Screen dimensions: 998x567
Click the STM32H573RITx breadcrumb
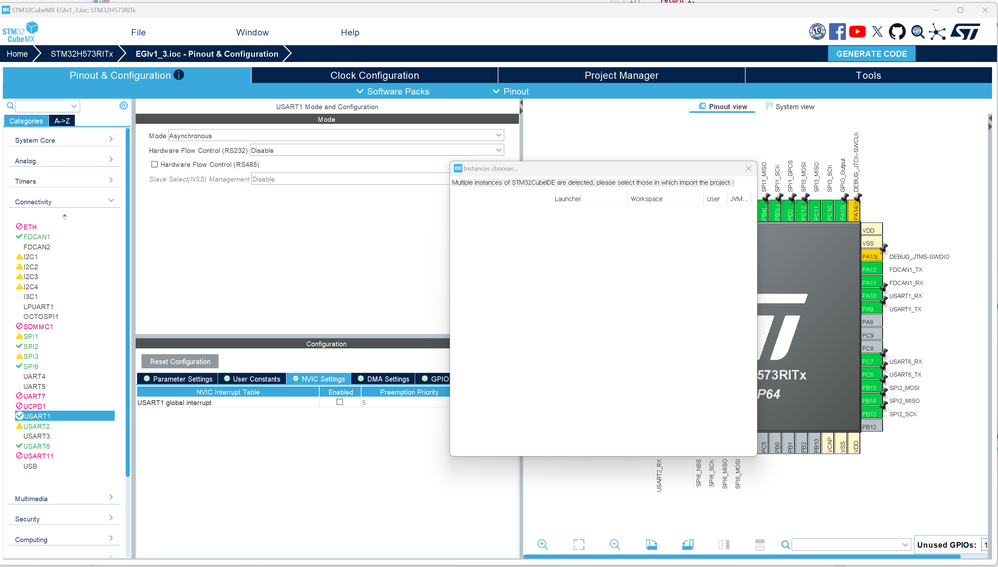pos(81,54)
